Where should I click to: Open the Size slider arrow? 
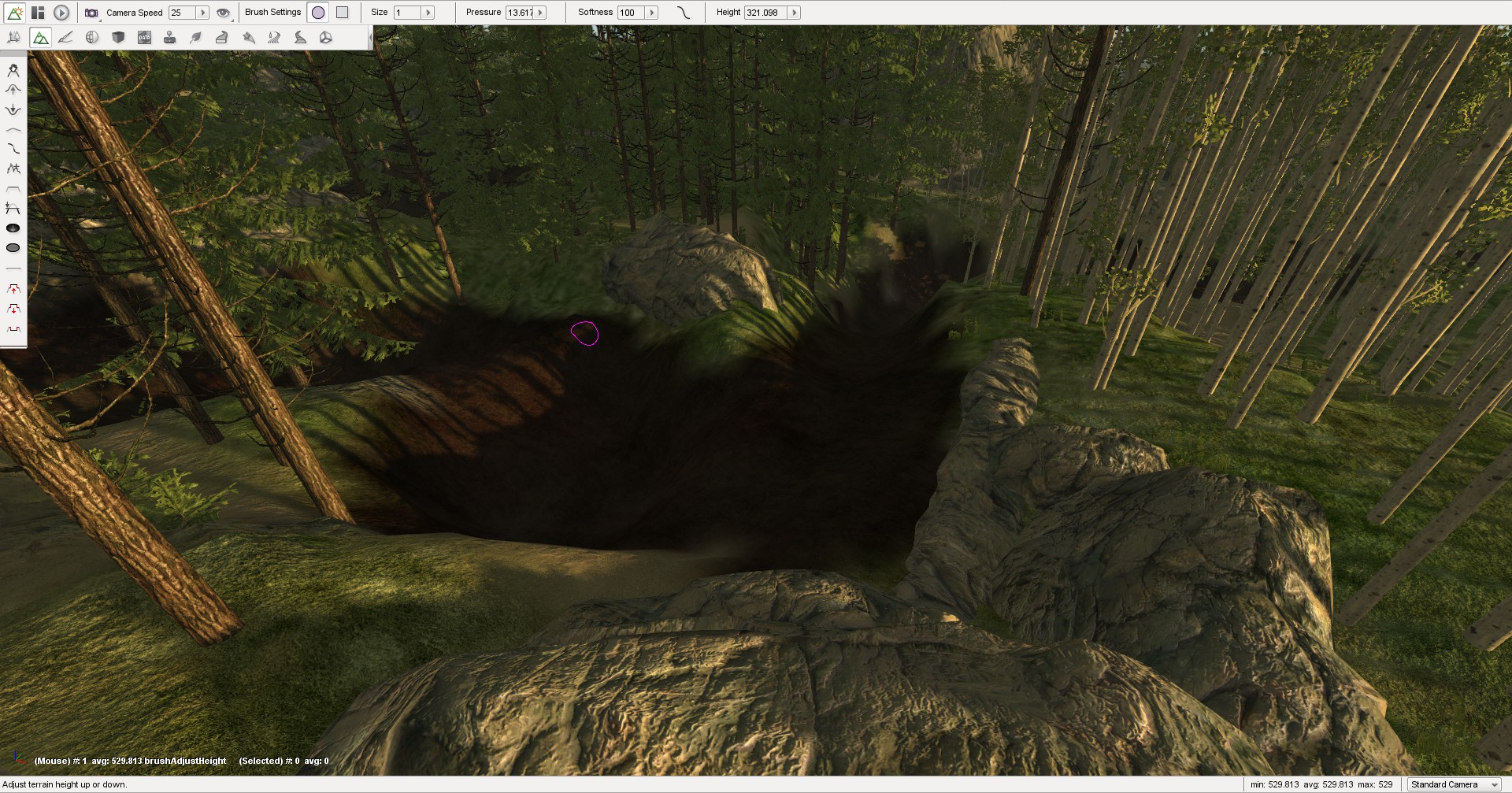click(428, 13)
